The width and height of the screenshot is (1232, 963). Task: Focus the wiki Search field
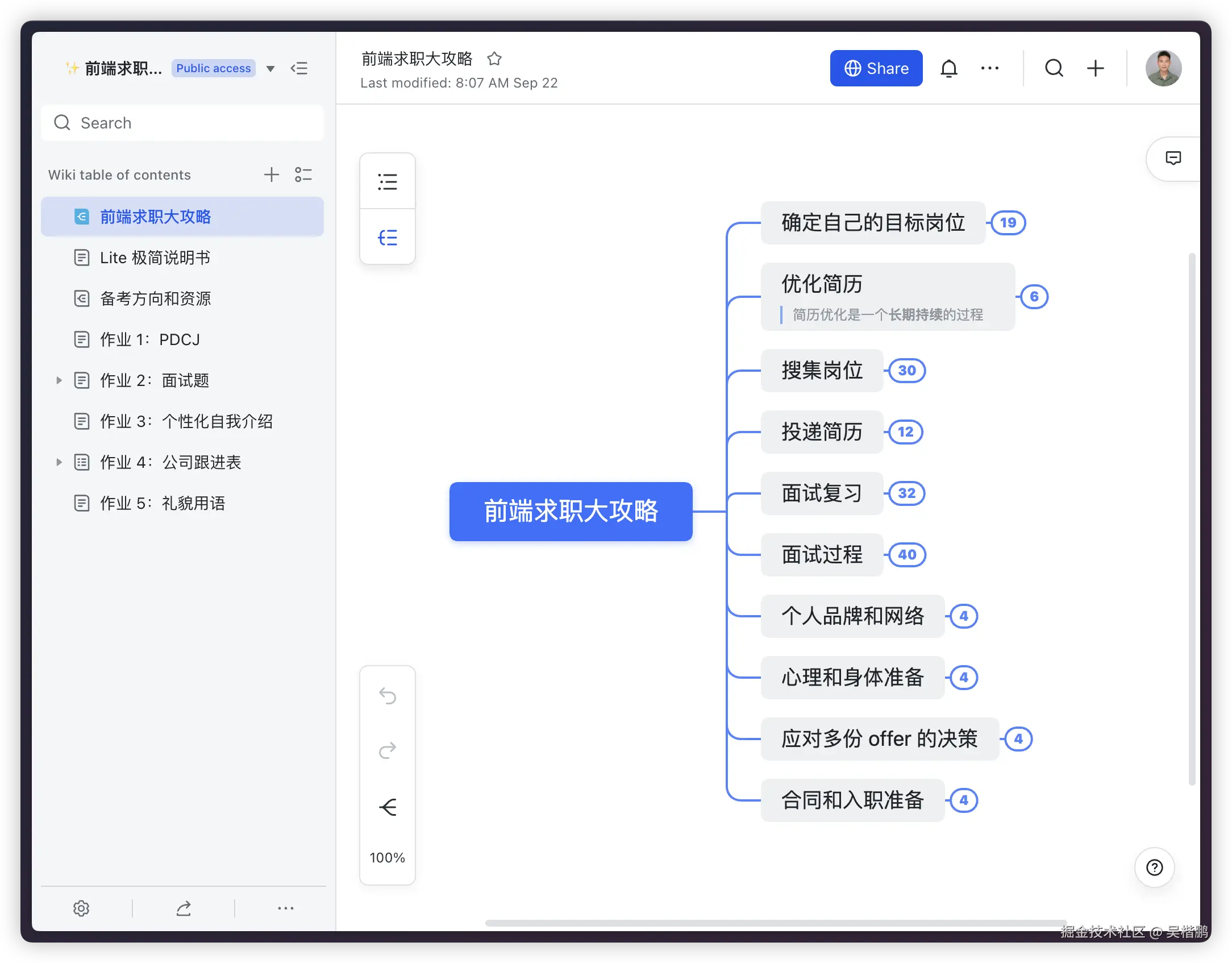182,123
